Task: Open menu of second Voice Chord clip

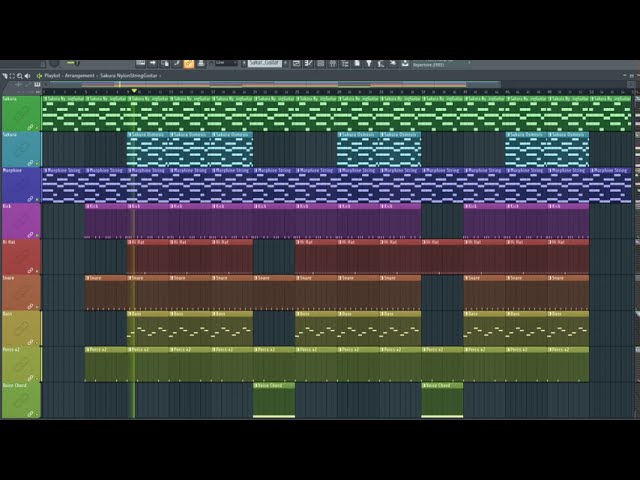Action: pyautogui.click(x=424, y=386)
